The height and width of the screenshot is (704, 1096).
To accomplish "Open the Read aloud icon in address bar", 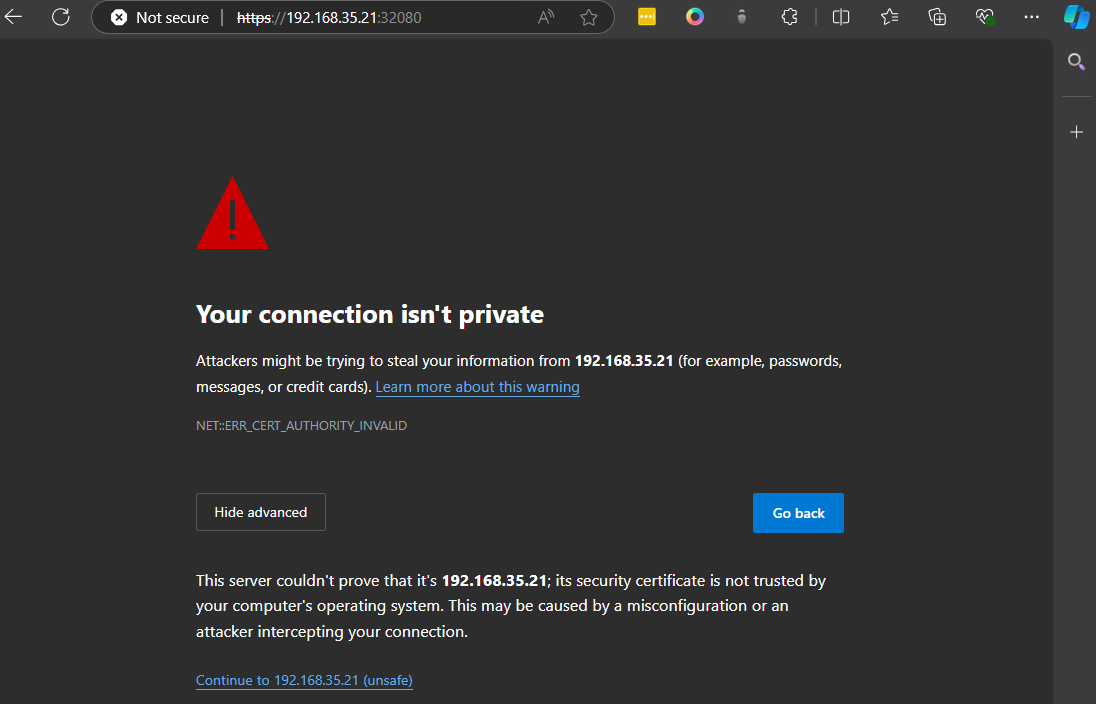I will (546, 17).
